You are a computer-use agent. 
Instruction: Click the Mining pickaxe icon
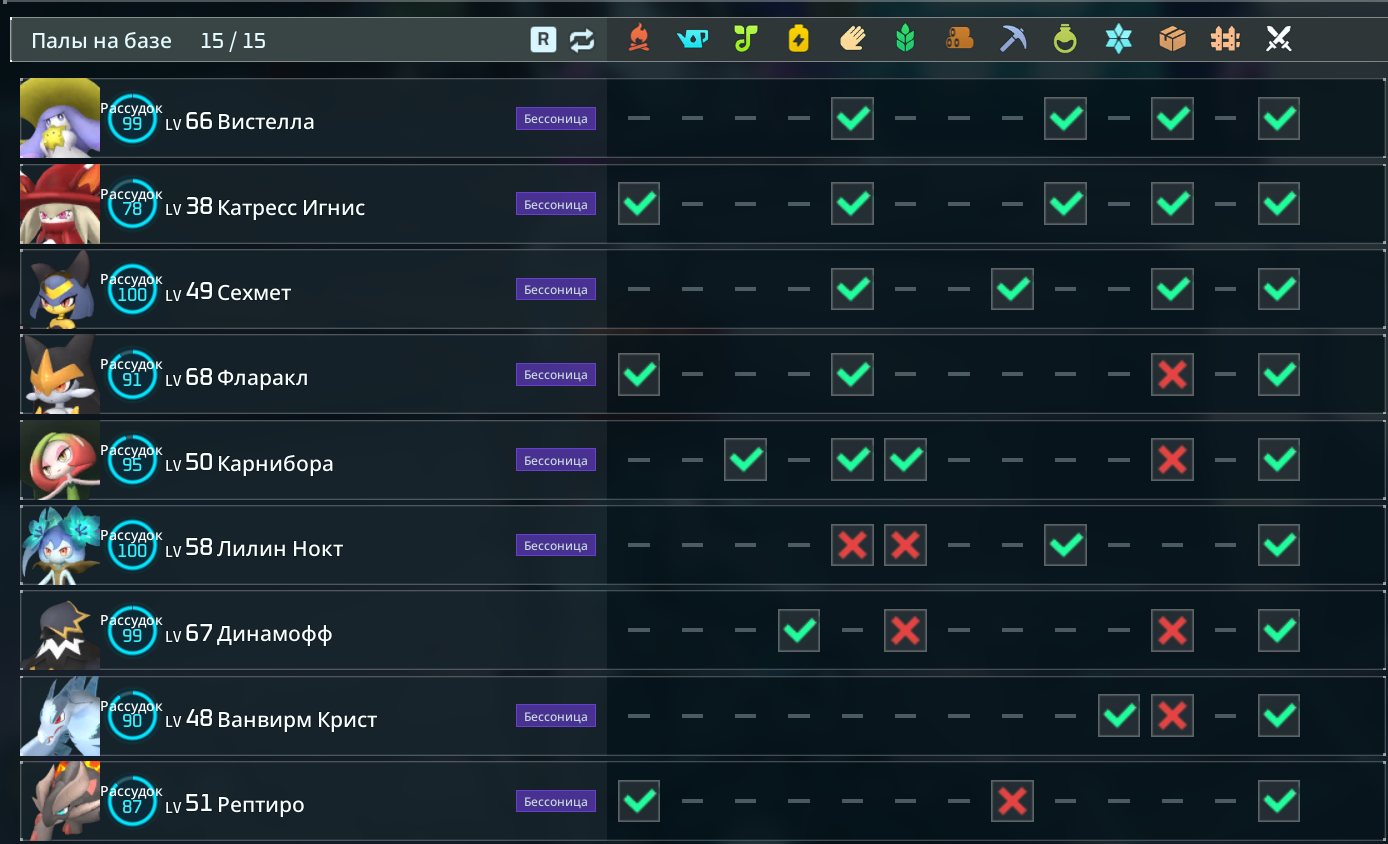1012,39
